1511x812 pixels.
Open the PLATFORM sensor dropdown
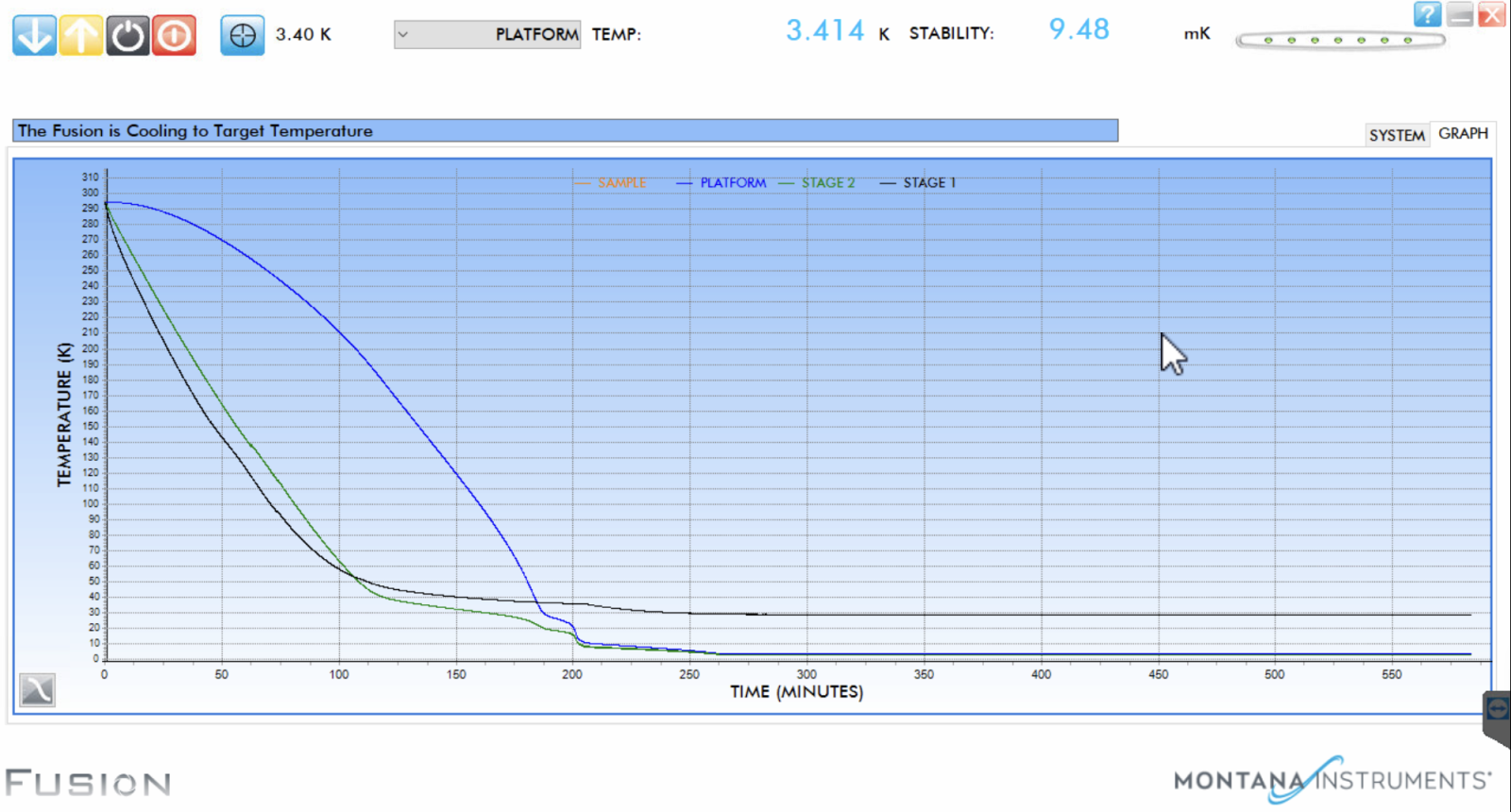point(487,35)
